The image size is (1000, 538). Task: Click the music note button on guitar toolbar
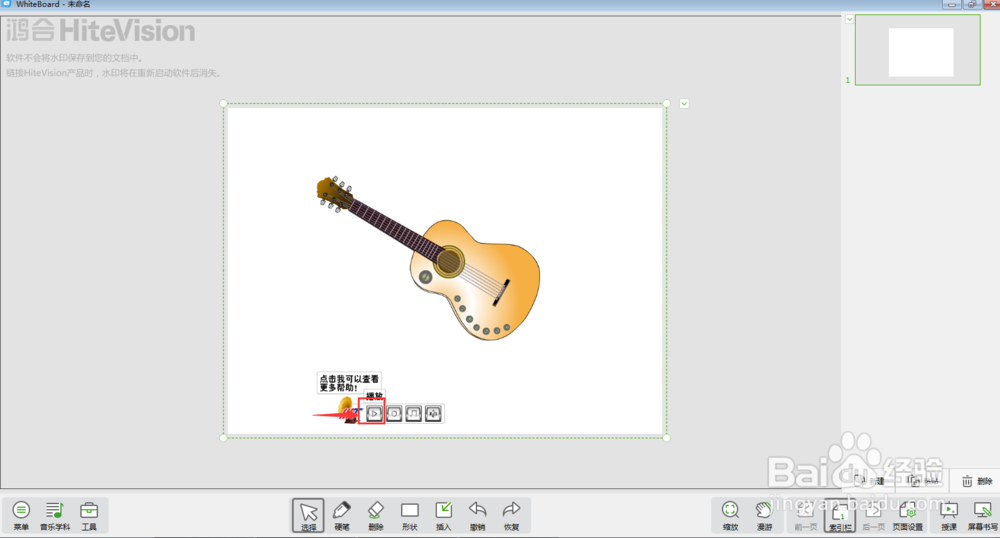tap(413, 414)
